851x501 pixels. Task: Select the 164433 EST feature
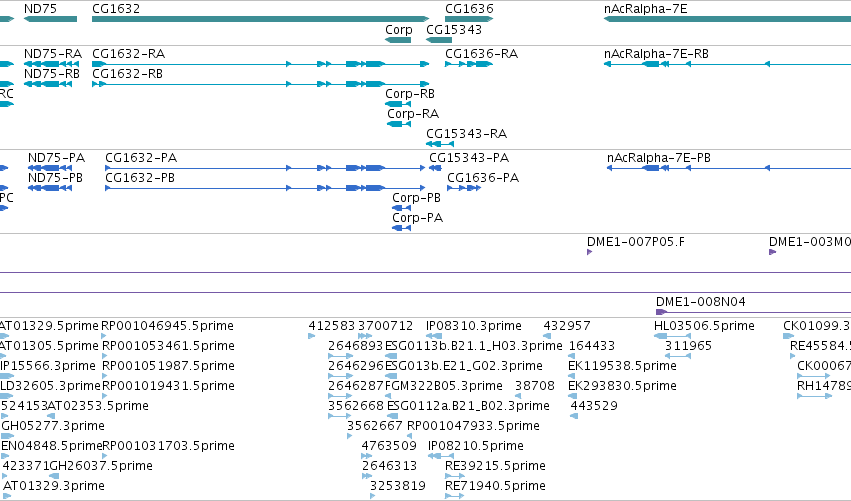tap(571, 356)
